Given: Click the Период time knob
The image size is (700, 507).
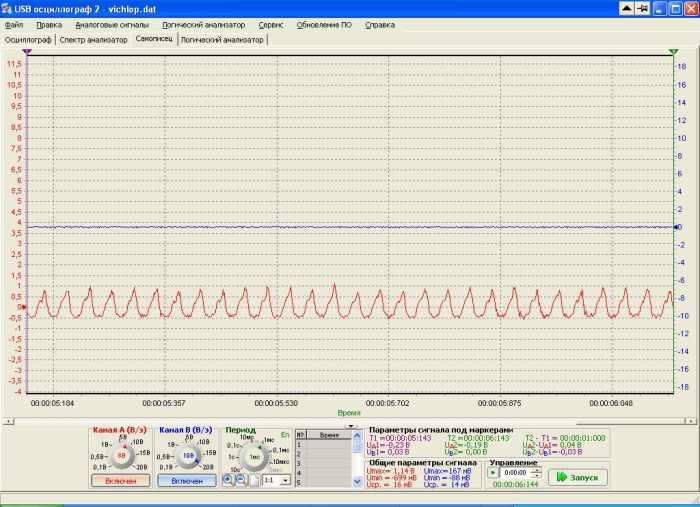Looking at the screenshot, I should pyautogui.click(x=254, y=457).
